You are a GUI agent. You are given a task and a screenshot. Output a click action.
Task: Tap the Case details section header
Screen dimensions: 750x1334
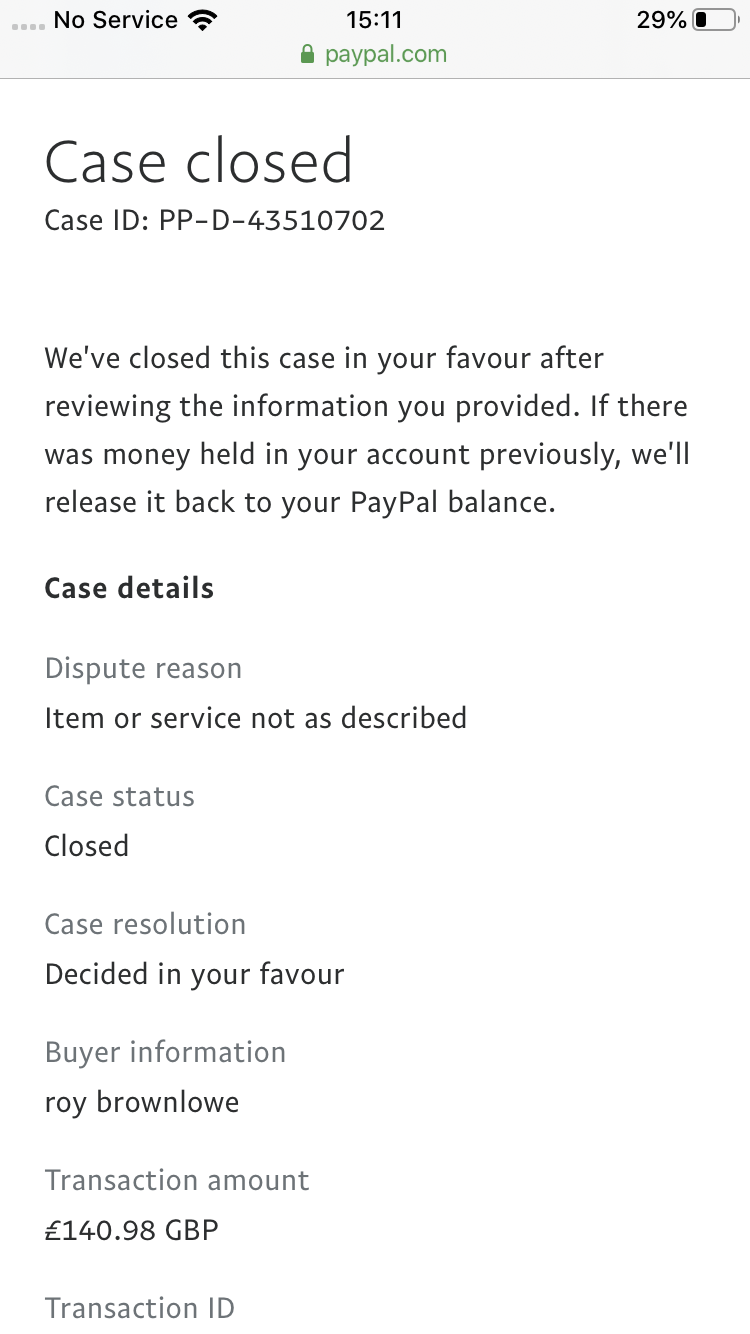[x=129, y=588]
